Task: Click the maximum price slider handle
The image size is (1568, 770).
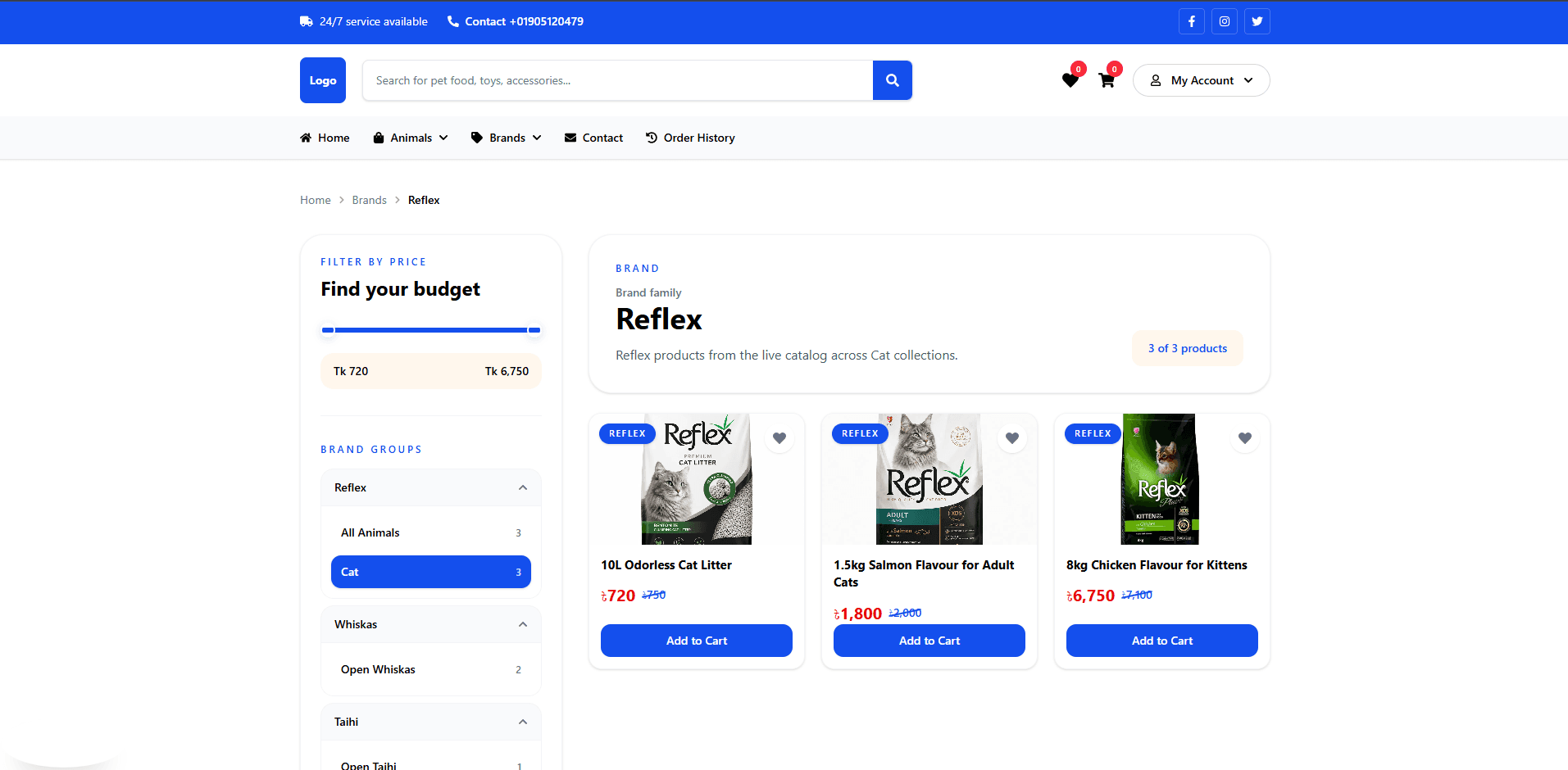Action: click(534, 330)
